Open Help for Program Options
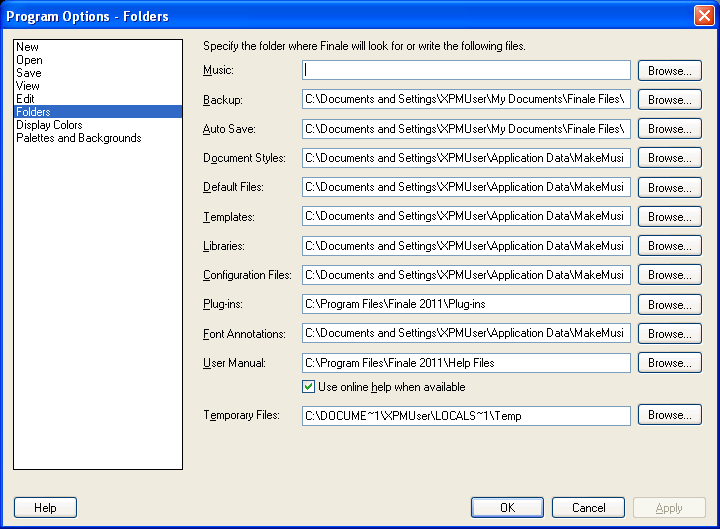720x529 pixels. click(45, 508)
